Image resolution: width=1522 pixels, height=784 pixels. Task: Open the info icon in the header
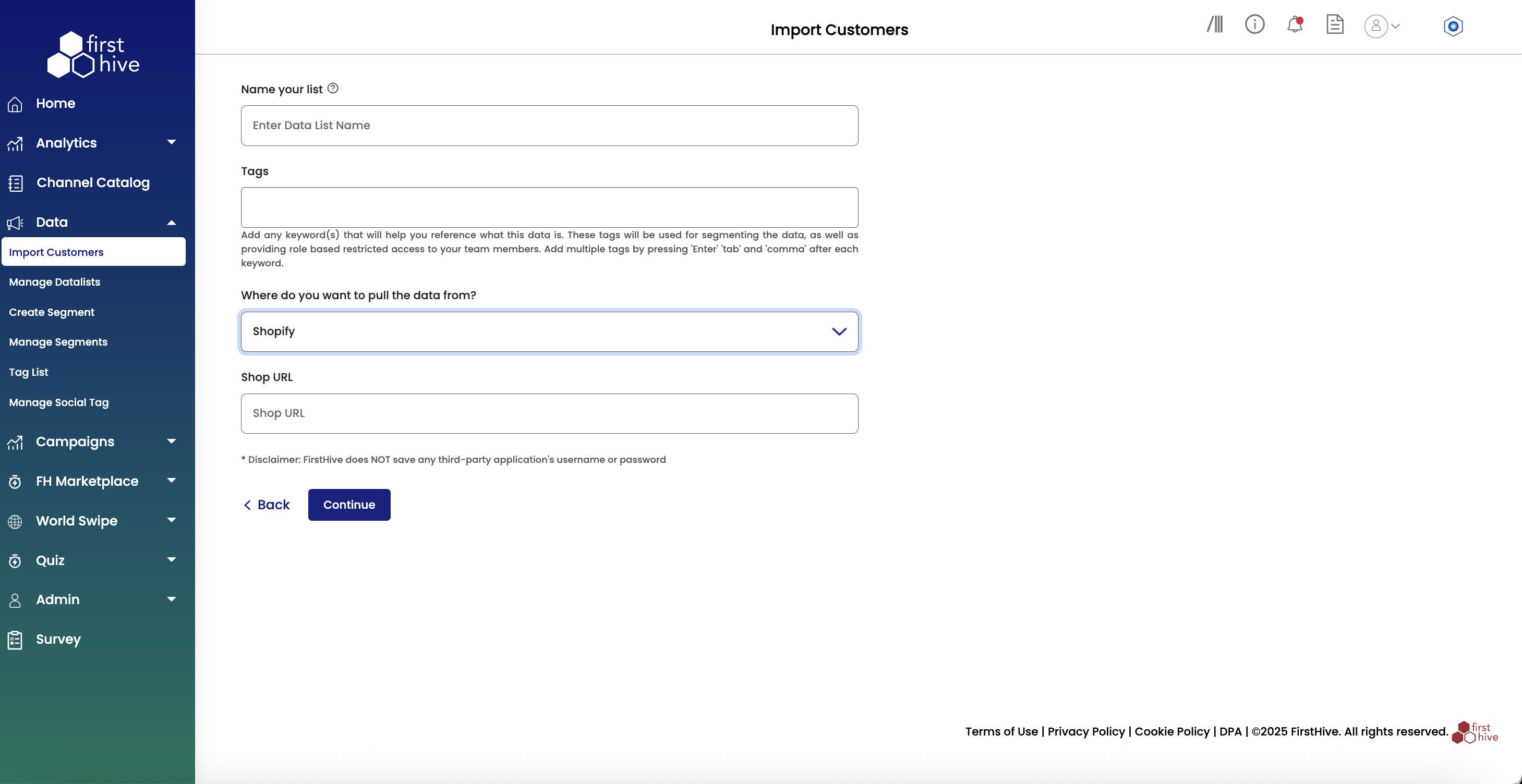pyautogui.click(x=1254, y=24)
